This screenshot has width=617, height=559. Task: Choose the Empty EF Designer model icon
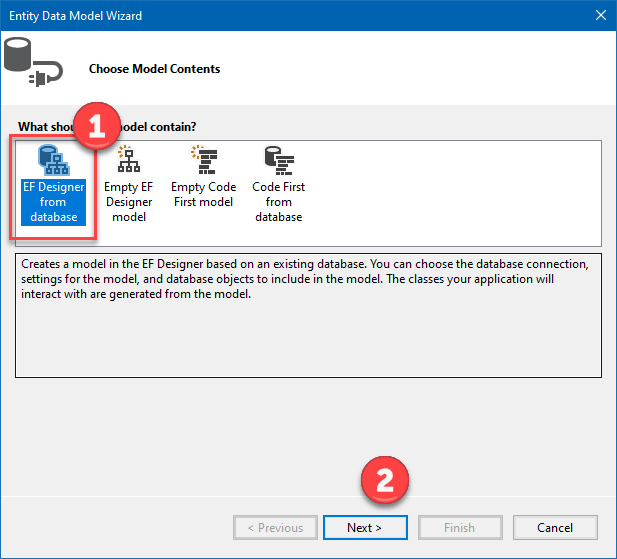[129, 159]
